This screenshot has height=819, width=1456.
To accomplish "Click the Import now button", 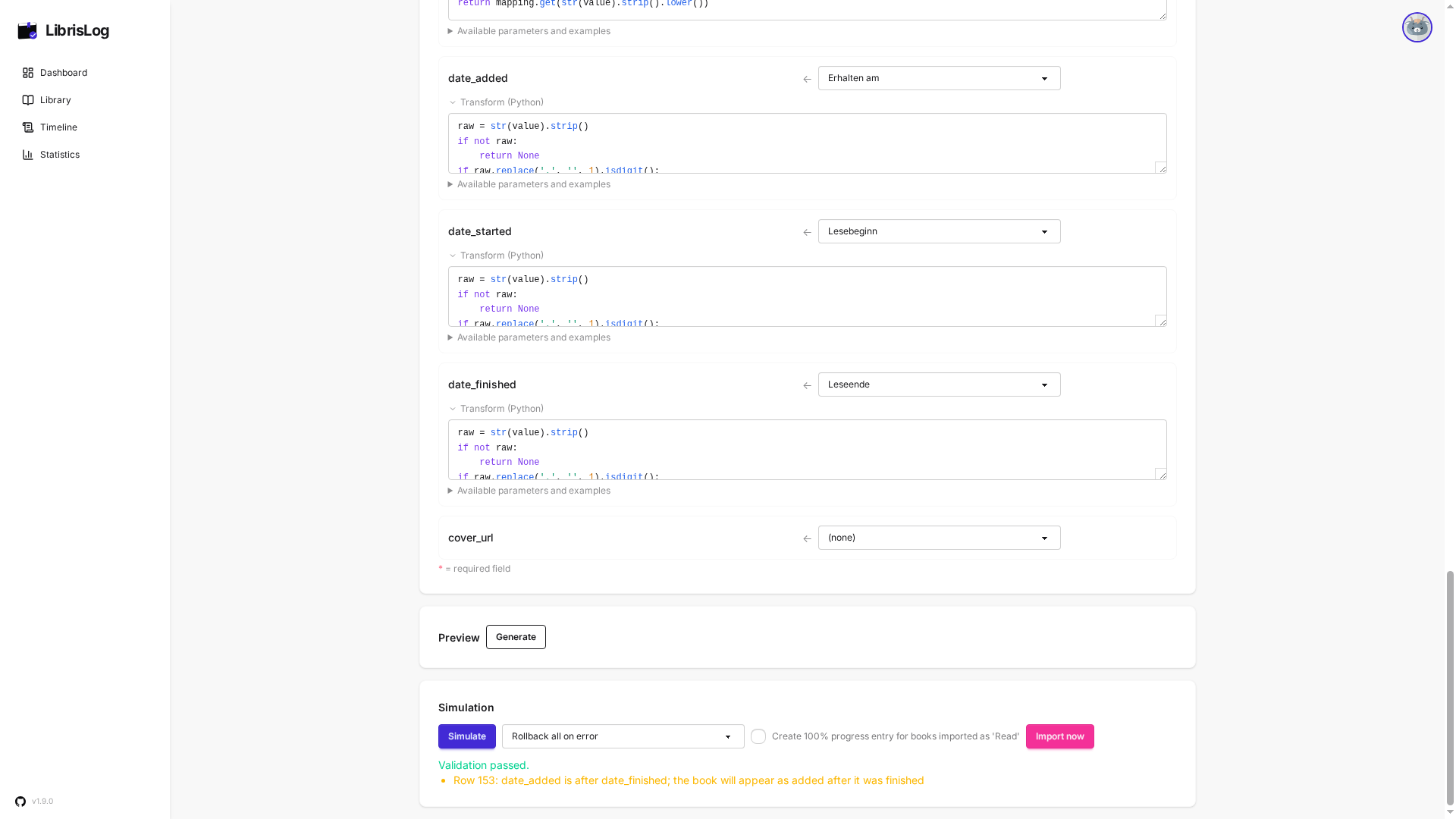I will point(1059,736).
